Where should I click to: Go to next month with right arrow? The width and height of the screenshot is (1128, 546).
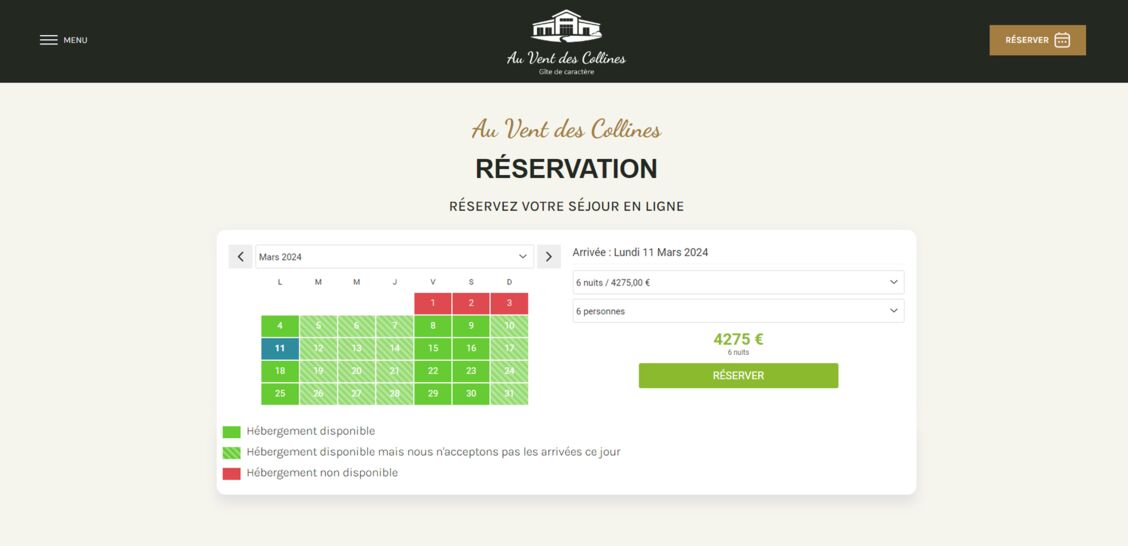(548, 257)
